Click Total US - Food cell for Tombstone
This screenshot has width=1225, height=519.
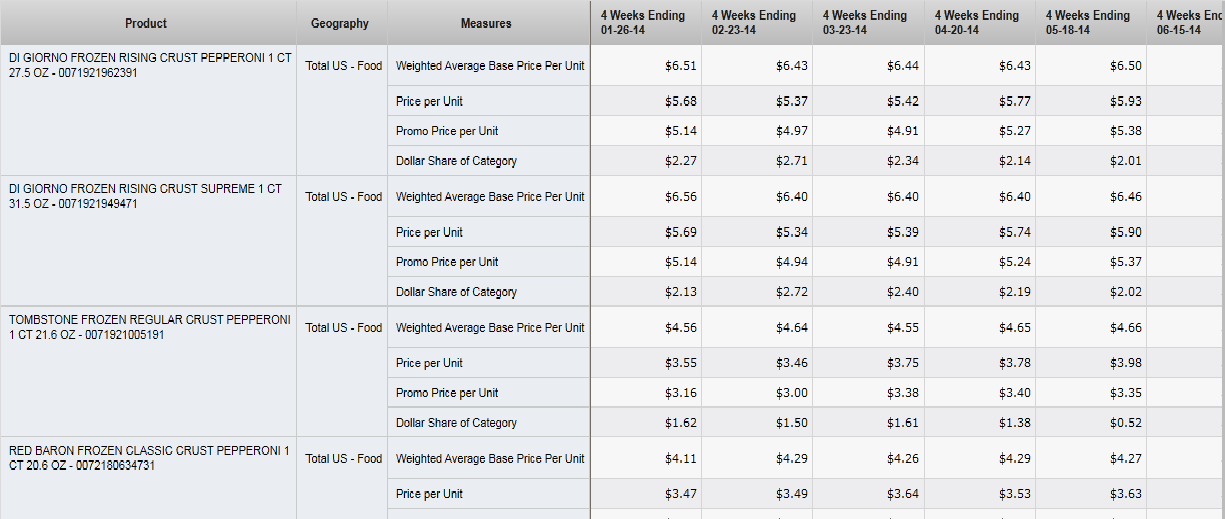tap(344, 328)
